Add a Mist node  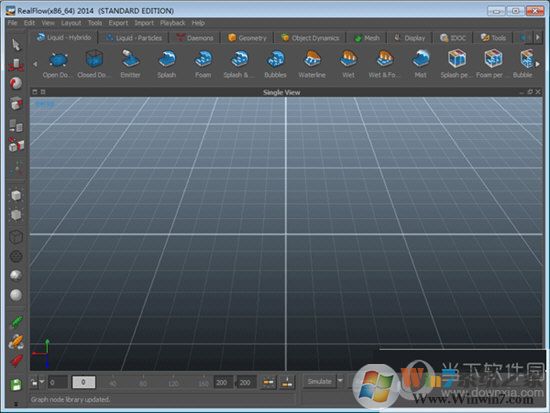point(421,65)
